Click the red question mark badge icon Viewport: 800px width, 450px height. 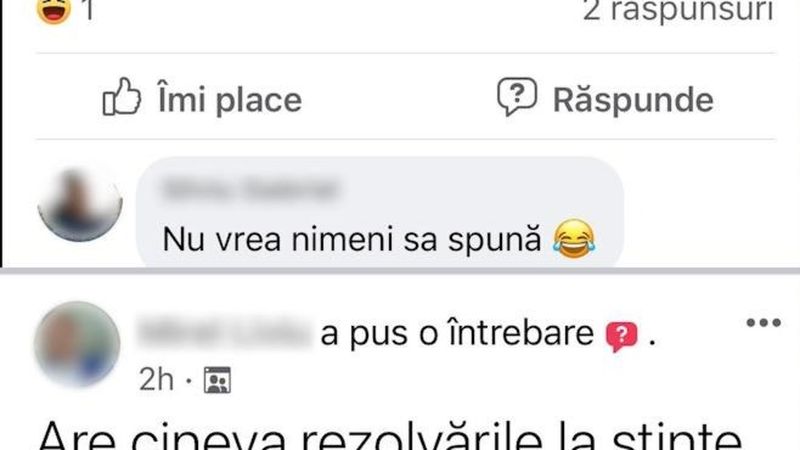621,336
